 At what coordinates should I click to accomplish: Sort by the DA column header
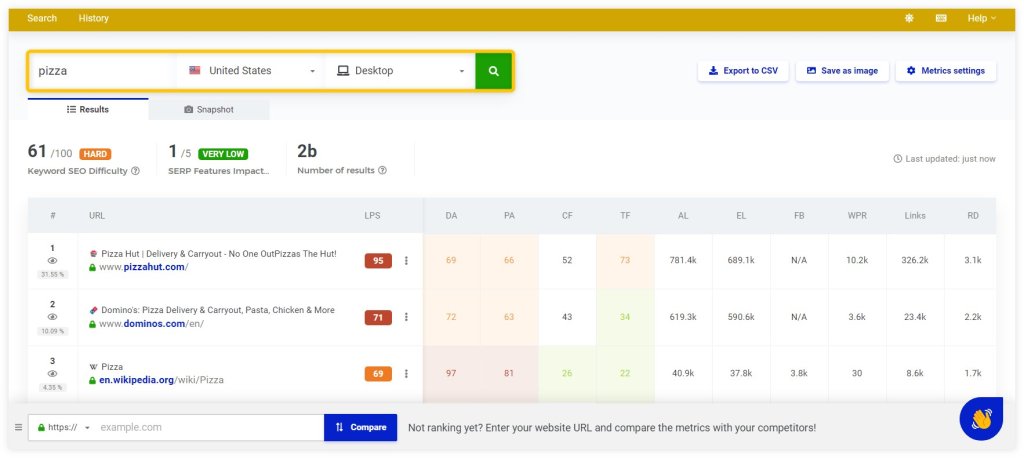[451, 216]
